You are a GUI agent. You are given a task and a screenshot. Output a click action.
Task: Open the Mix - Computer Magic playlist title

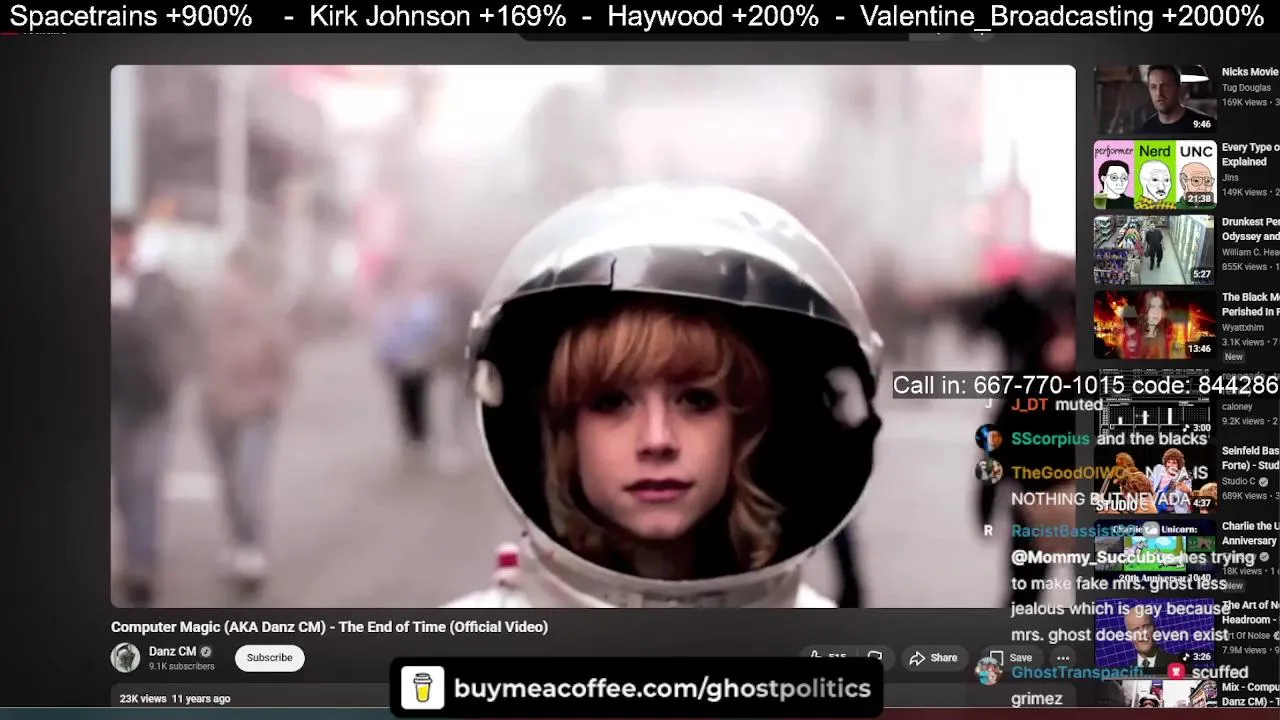(x=1250, y=694)
